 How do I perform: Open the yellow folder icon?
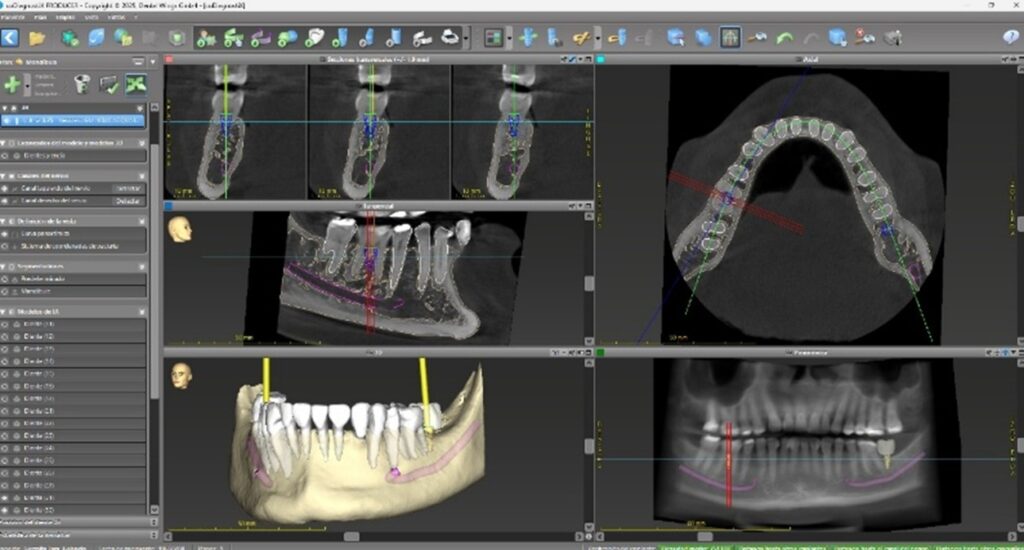point(37,38)
